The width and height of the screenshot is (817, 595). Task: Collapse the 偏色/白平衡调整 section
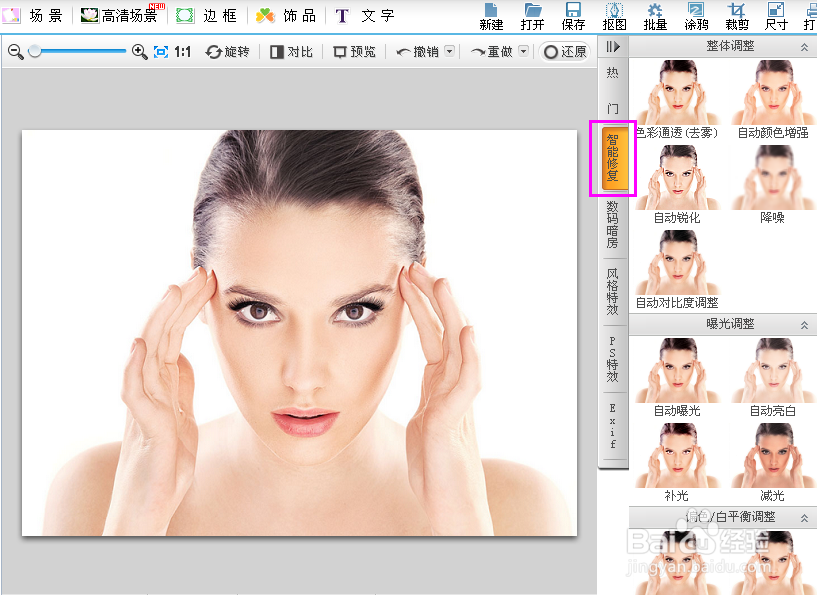pyautogui.click(x=804, y=518)
